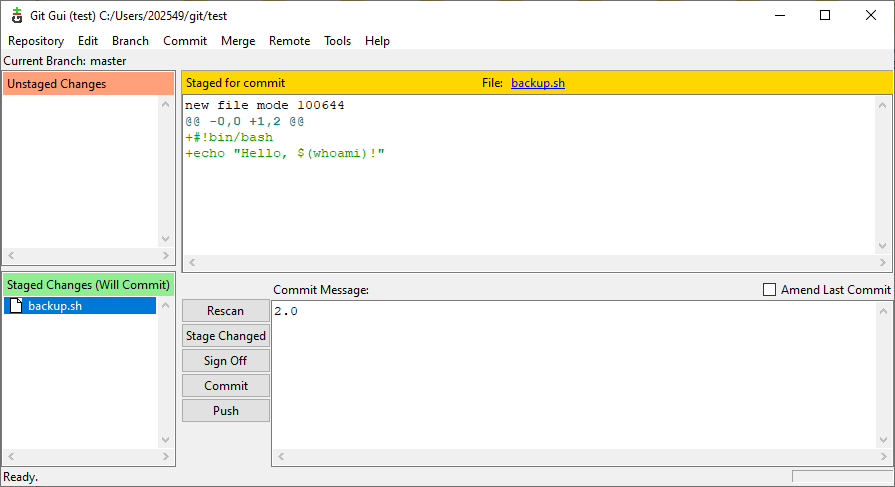Click the diff pane scroll right arrow
Screen dimensions: 895x487
(x=882, y=262)
